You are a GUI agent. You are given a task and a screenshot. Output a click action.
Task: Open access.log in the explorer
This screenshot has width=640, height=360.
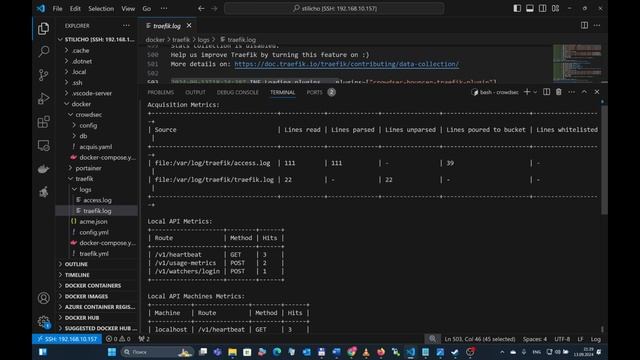coord(97,200)
